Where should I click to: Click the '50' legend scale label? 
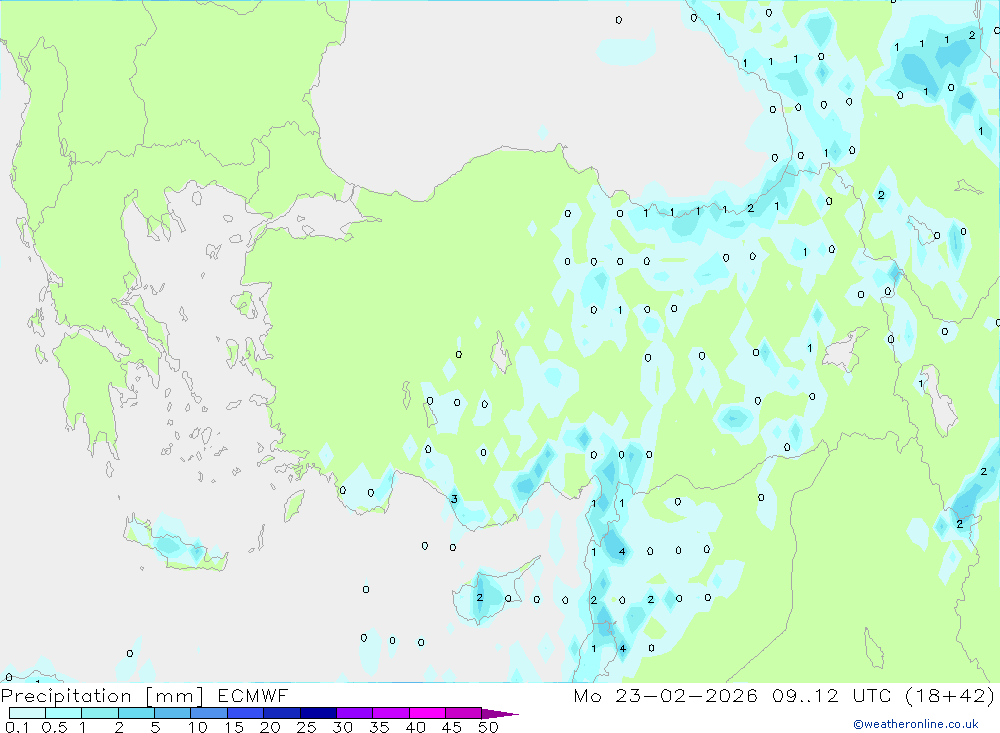point(488,727)
